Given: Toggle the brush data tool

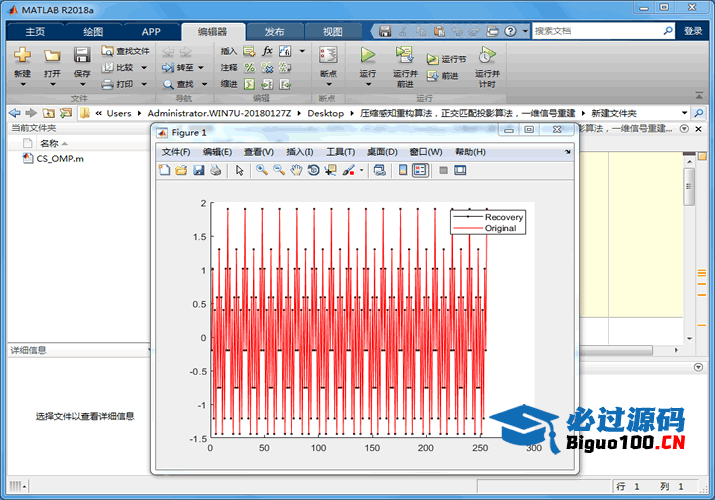Looking at the screenshot, I should [348, 170].
